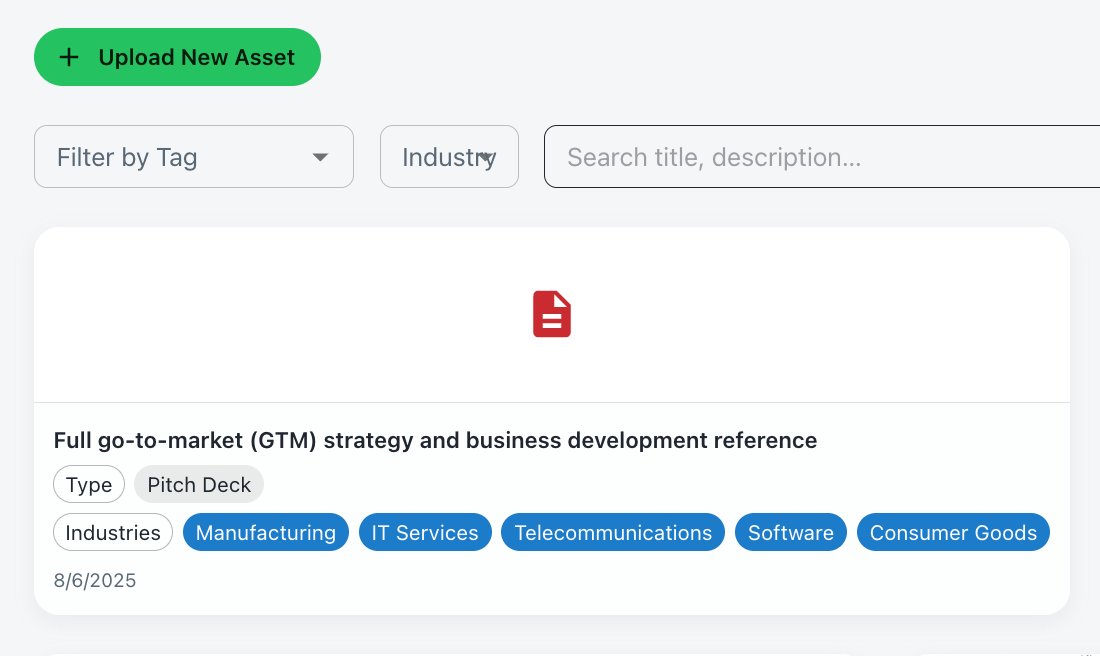
Task: Toggle the Industries tag pill
Action: click(112, 532)
